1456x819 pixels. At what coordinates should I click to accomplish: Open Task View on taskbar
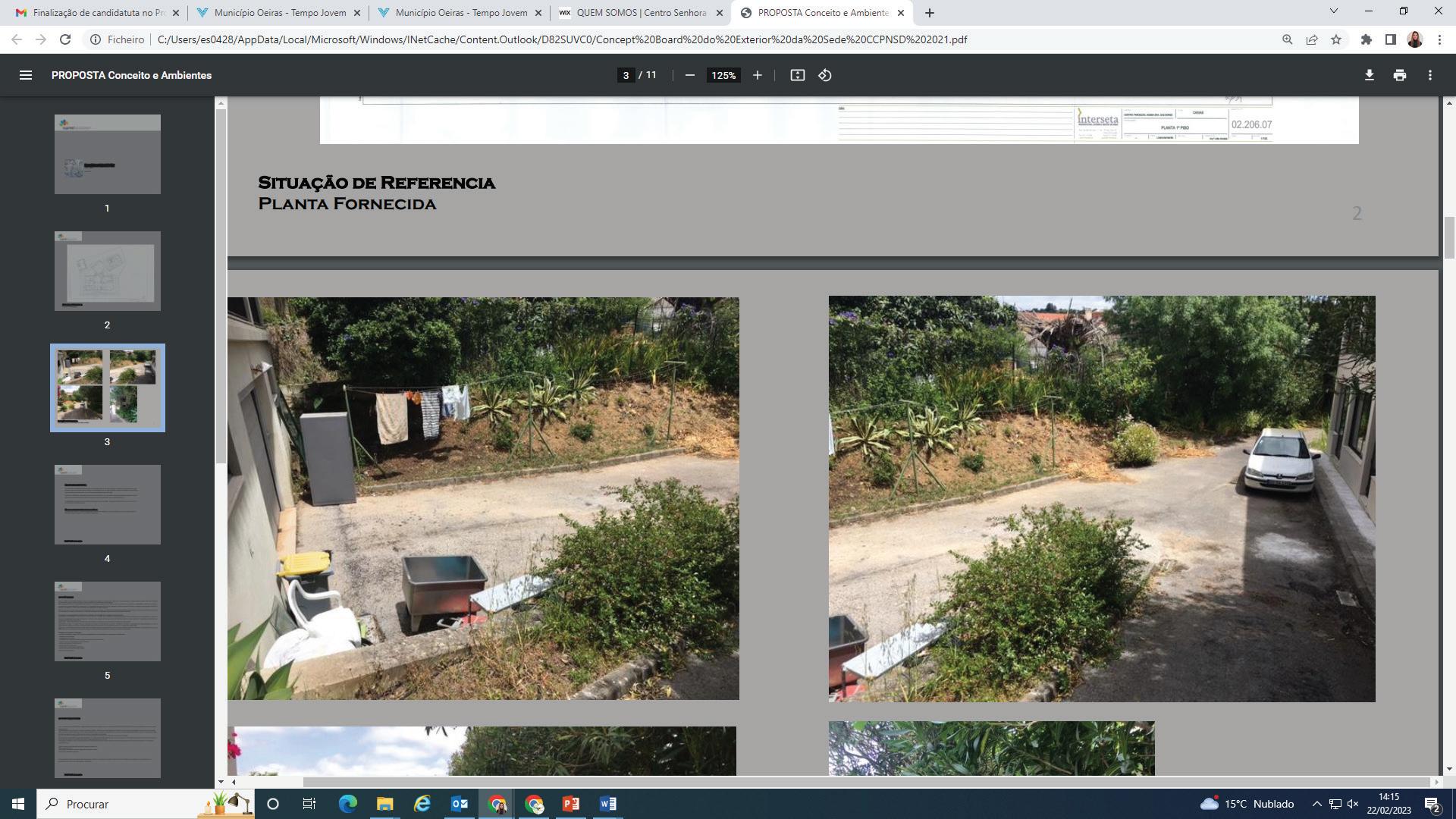point(309,804)
